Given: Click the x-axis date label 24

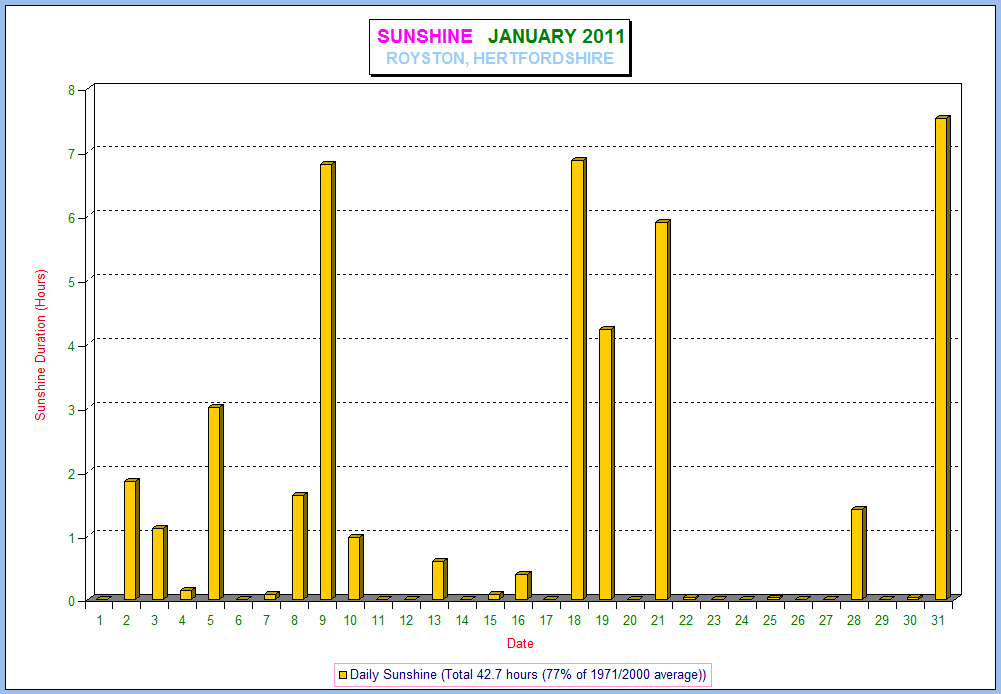Looking at the screenshot, I should point(742,620).
